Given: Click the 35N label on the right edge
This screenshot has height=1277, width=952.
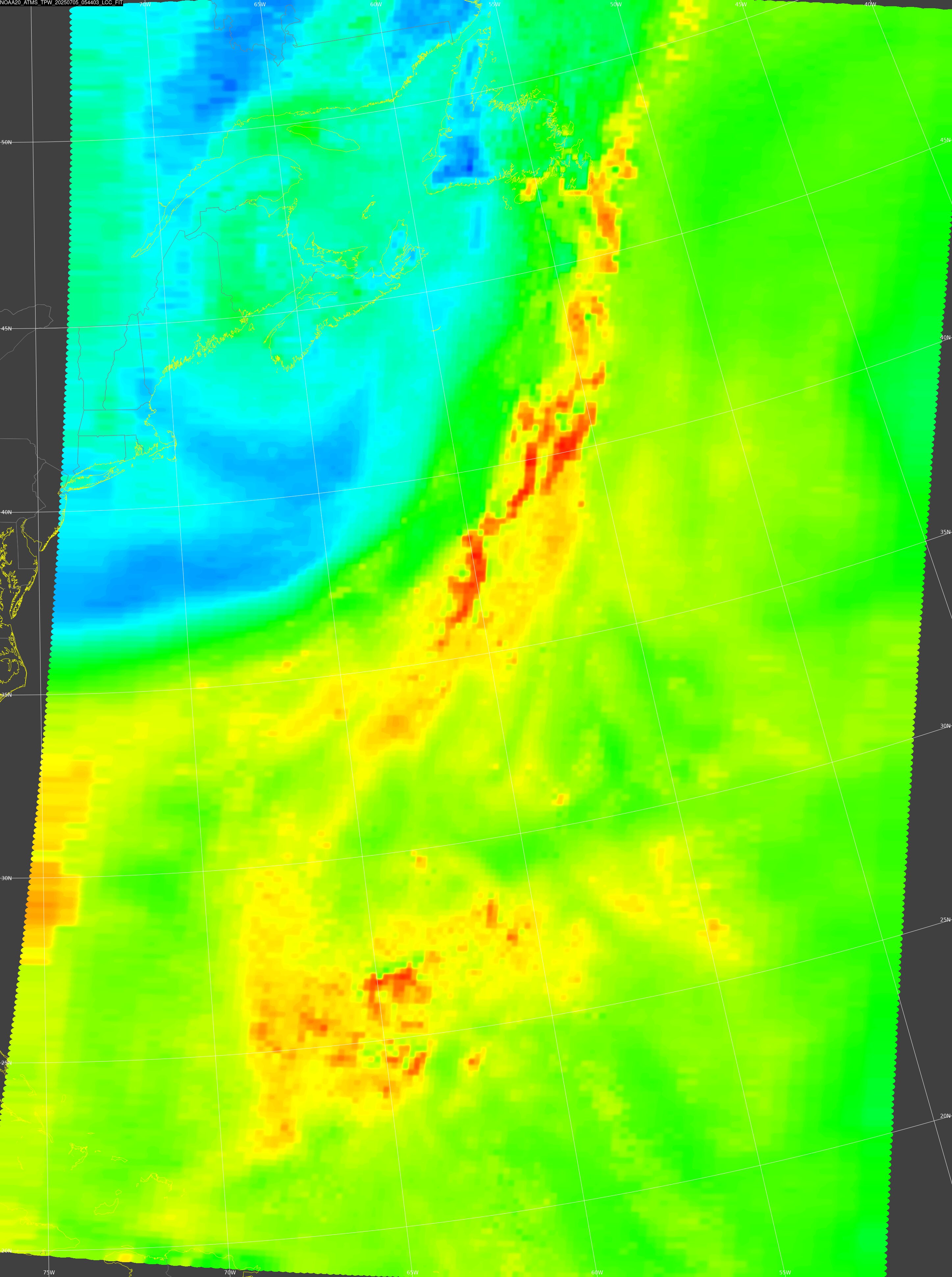Looking at the screenshot, I should coord(945,533).
